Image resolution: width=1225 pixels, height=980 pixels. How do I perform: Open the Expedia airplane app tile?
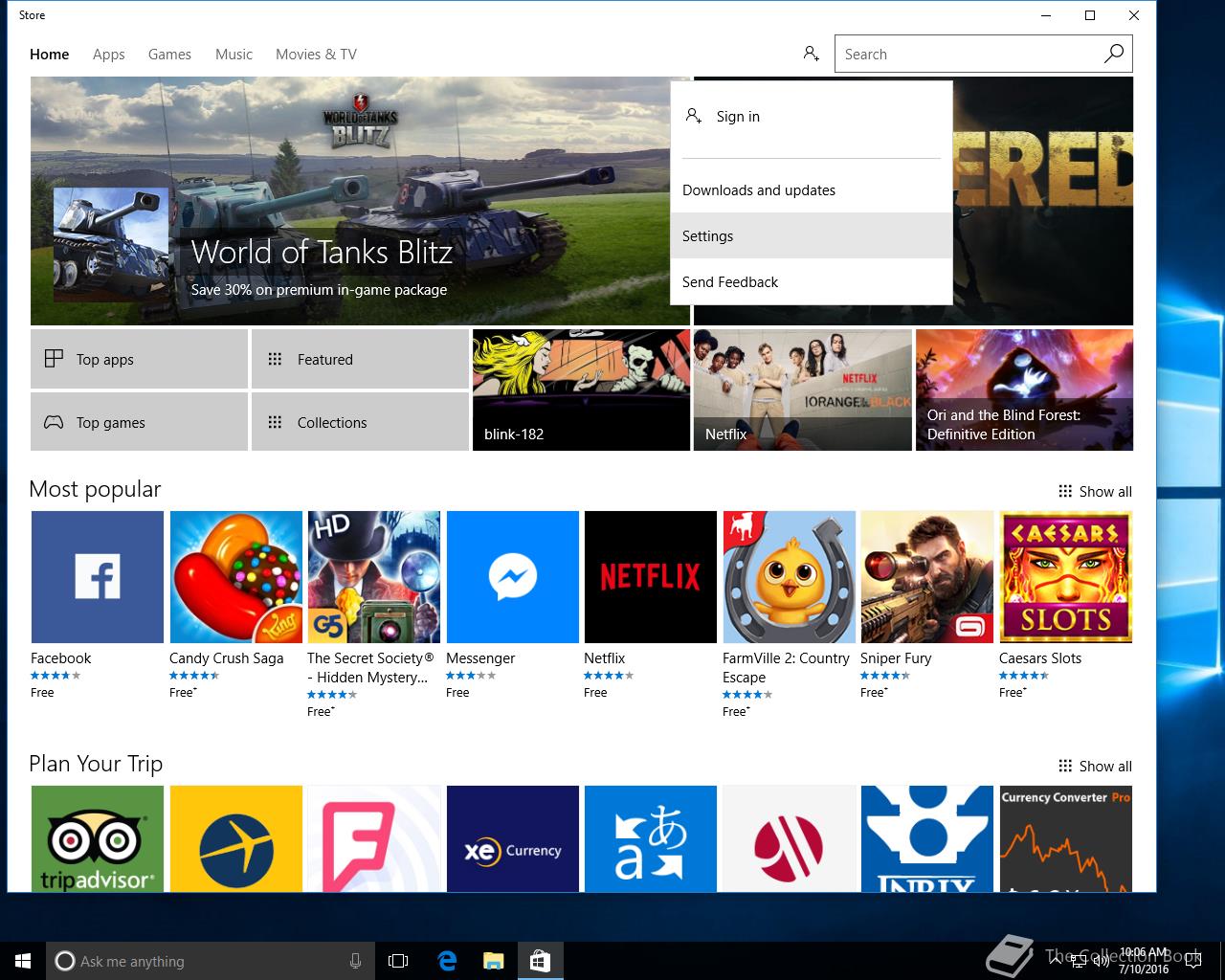pos(235,838)
